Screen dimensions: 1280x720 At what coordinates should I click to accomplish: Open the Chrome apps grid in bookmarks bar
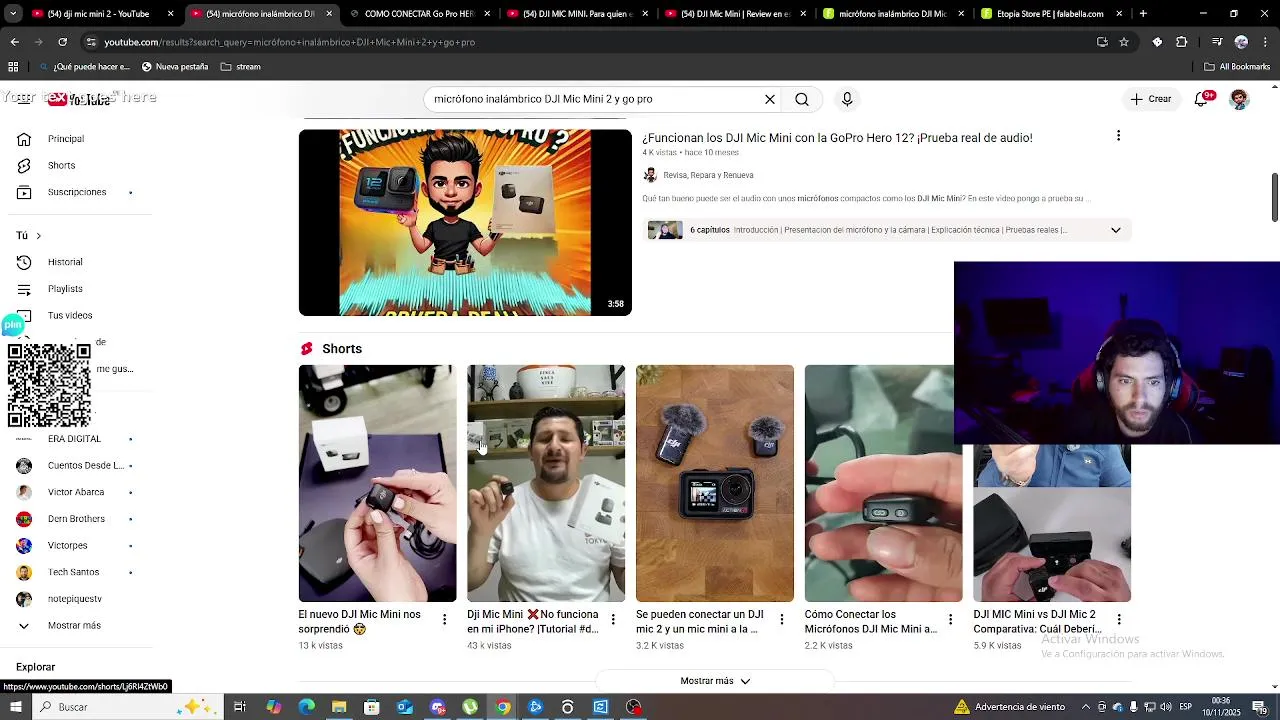13,67
